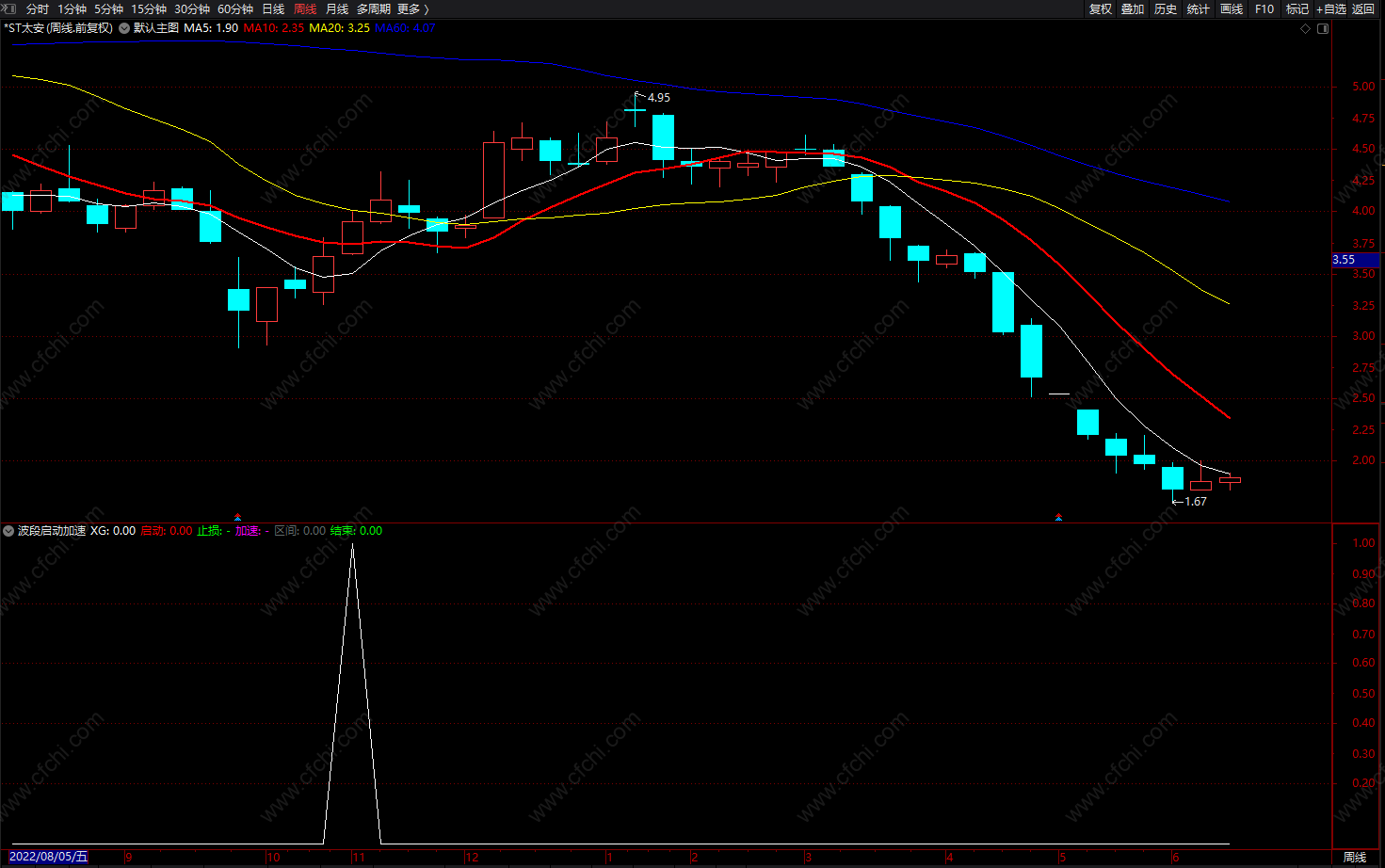Toggle the side panel layout icon
The image size is (1385, 868).
[1323, 28]
